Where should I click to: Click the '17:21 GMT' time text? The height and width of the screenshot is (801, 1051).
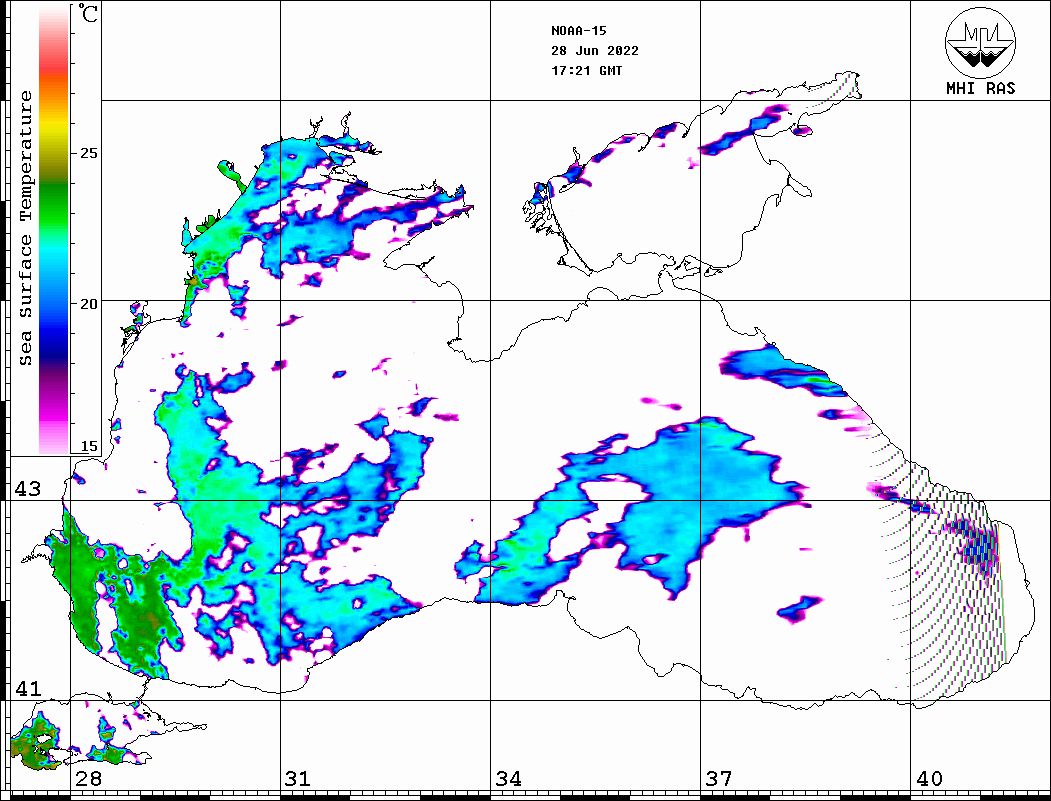coord(586,70)
